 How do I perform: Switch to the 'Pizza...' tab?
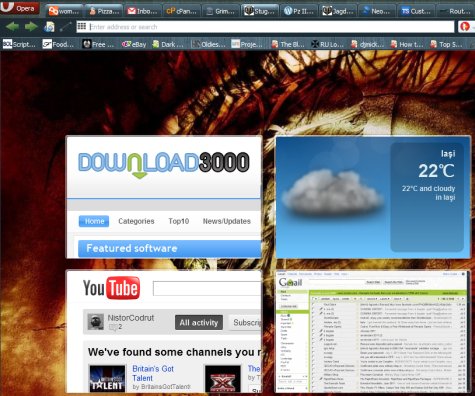(104, 11)
